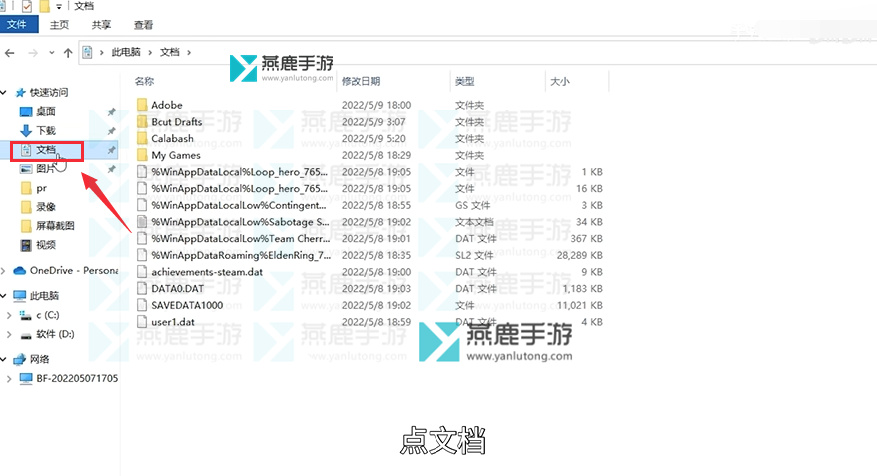877x476 pixels.
Task: Open the Adobe folder
Action: coord(167,105)
